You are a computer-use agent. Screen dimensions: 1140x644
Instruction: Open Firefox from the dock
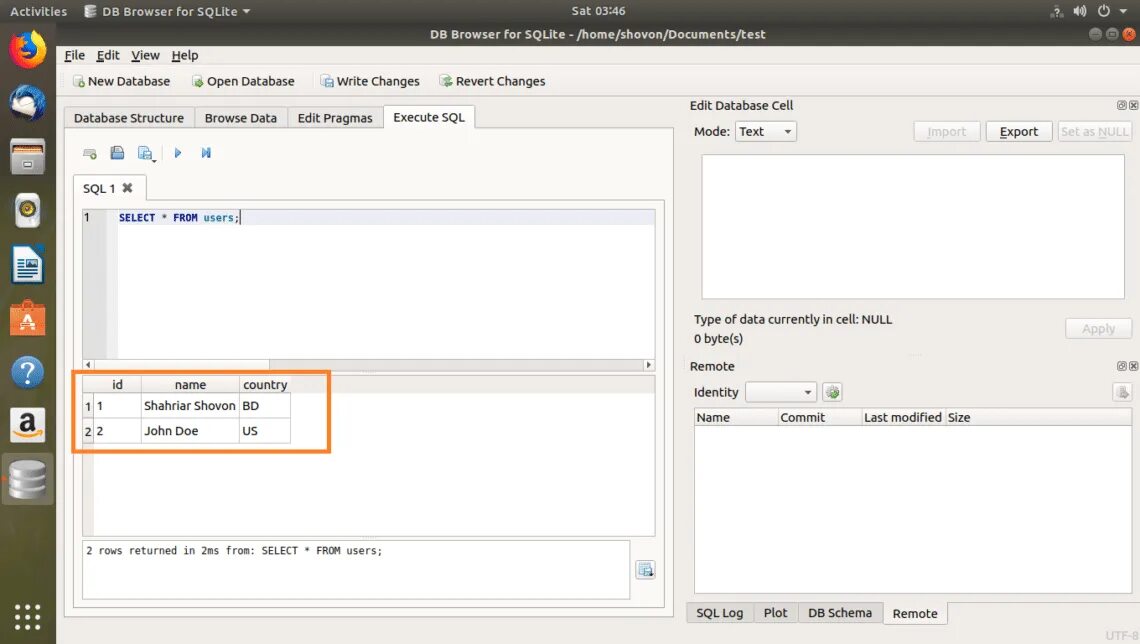(x=28, y=50)
